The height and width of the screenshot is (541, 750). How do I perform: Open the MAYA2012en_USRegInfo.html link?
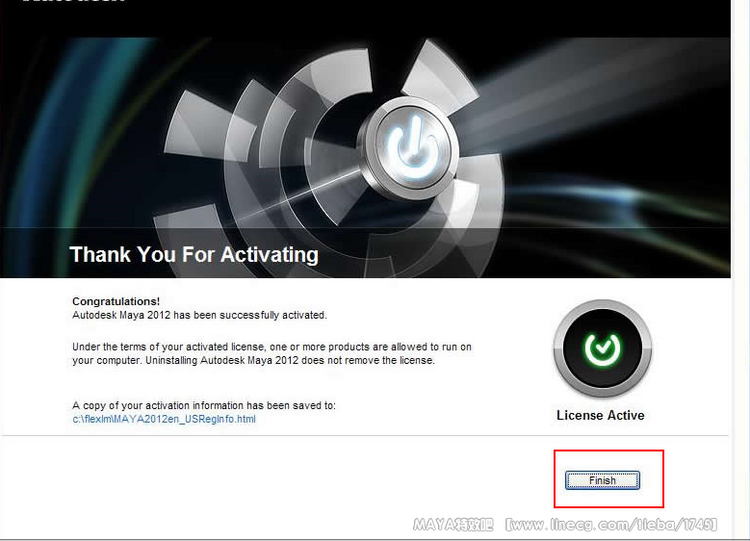[164, 419]
